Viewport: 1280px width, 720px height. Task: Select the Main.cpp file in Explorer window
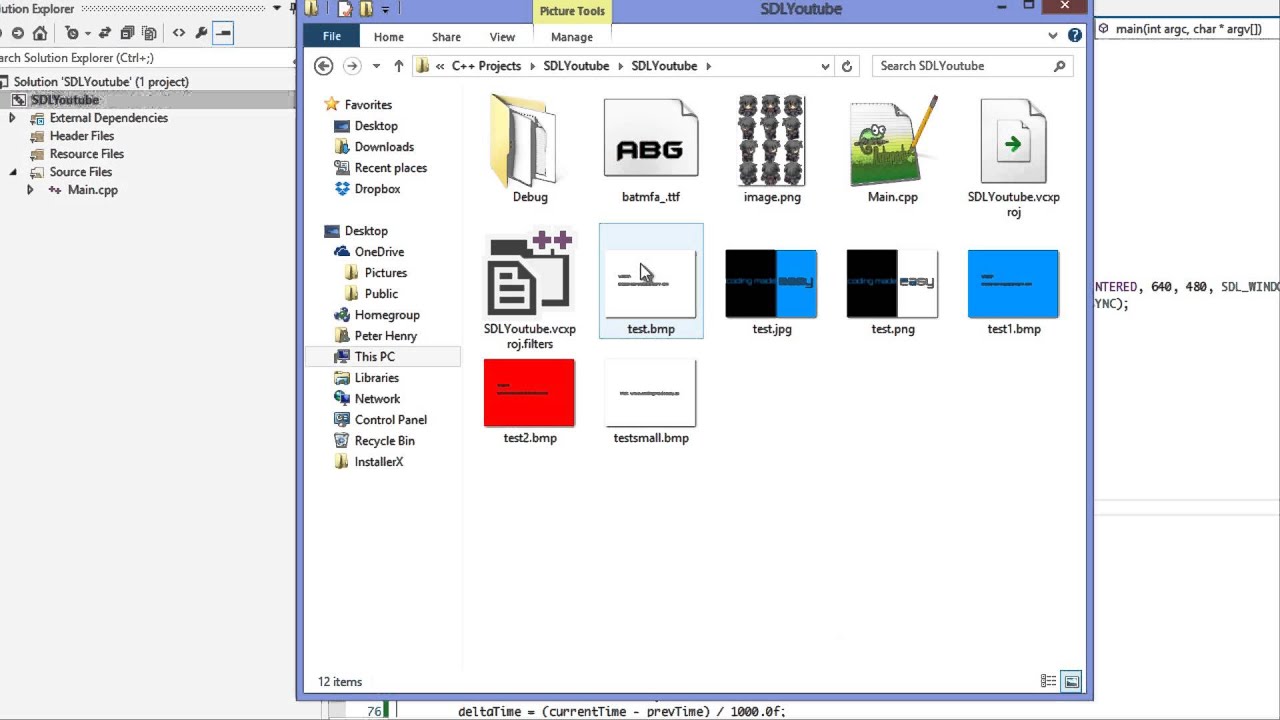(893, 150)
